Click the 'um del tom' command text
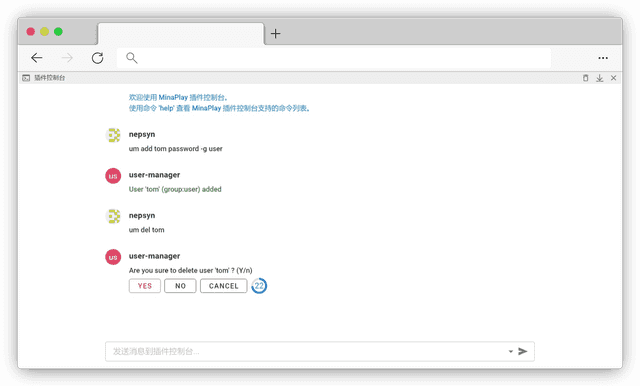The height and width of the screenshot is (386, 640). click(x=147, y=230)
